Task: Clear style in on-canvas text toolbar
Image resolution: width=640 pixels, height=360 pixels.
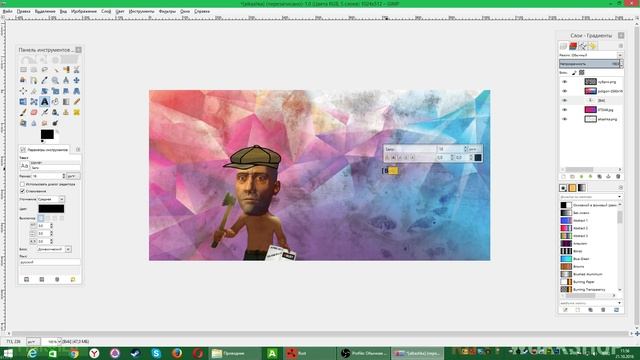Action: [x=387, y=157]
